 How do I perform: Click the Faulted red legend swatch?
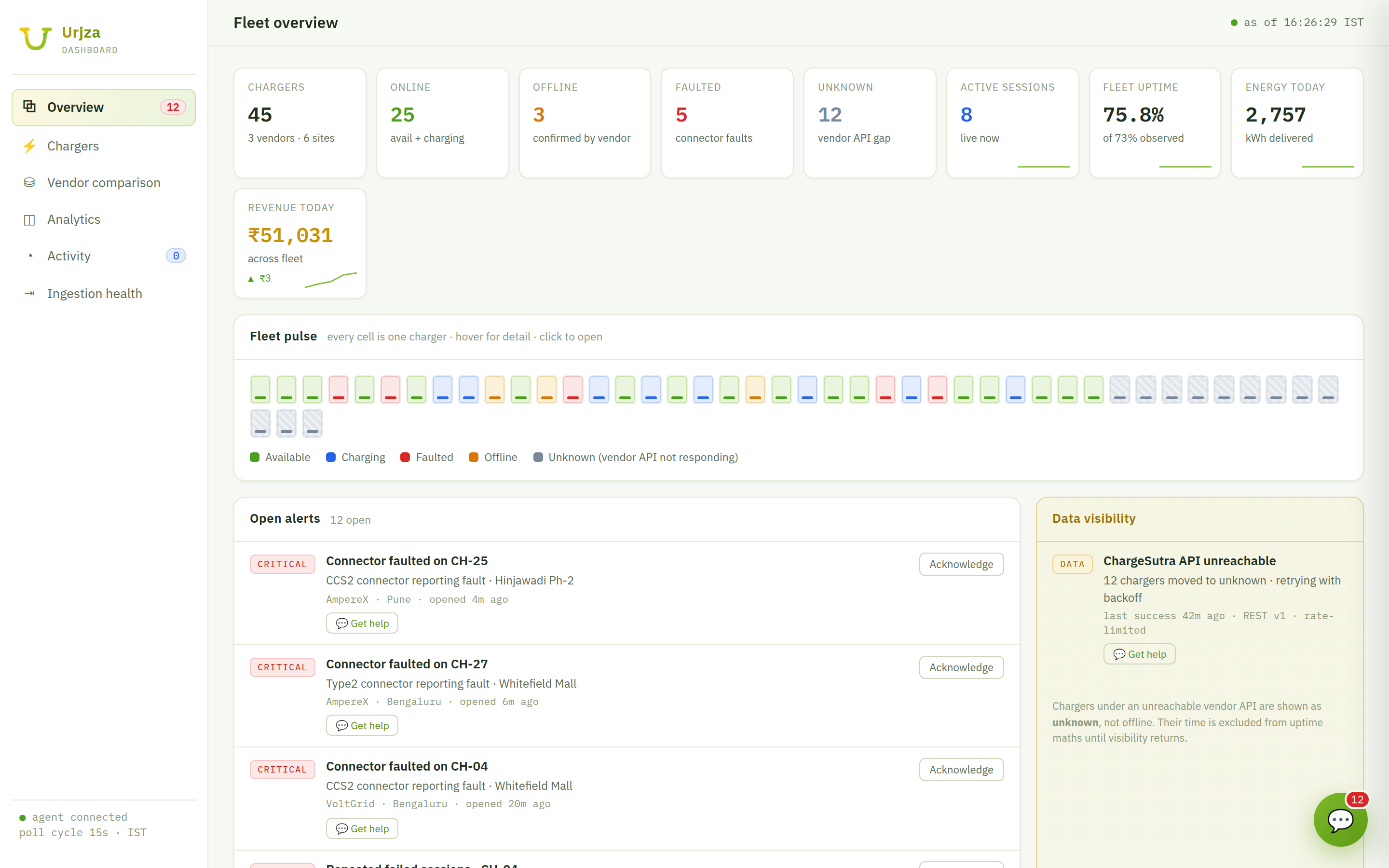tap(405, 458)
